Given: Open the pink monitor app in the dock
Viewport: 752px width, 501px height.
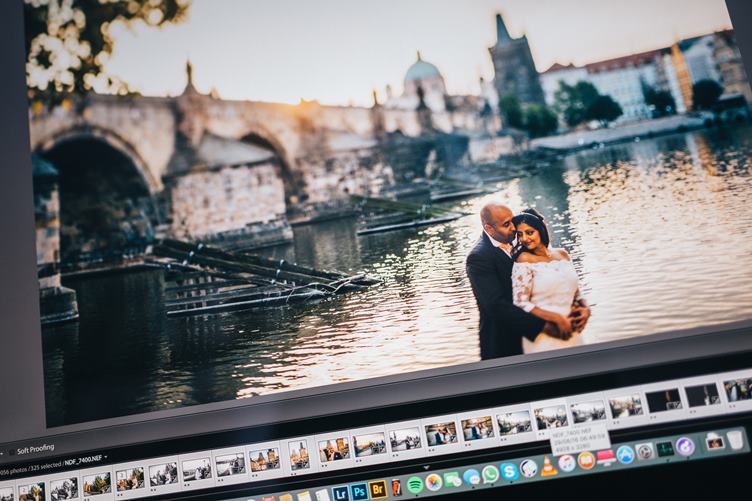Looking at the screenshot, I should pyautogui.click(x=606, y=458).
